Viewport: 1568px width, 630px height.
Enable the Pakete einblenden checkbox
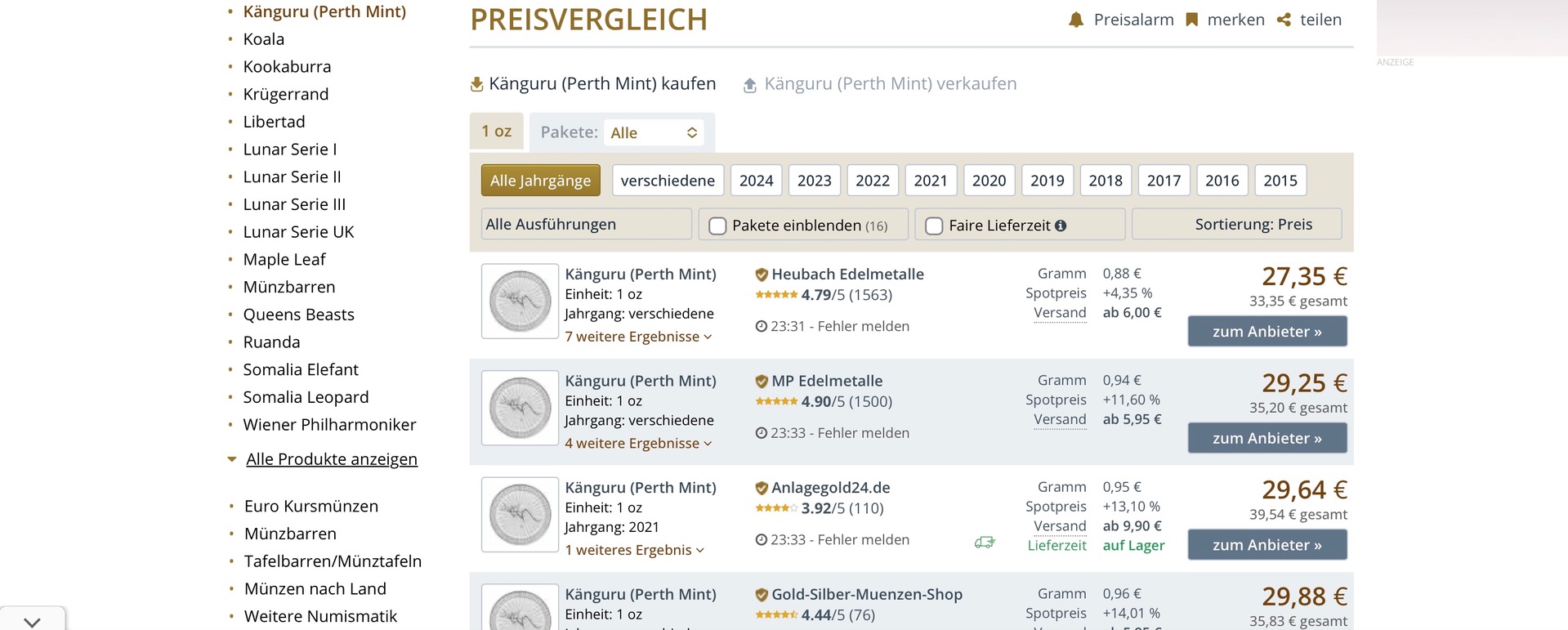(717, 226)
